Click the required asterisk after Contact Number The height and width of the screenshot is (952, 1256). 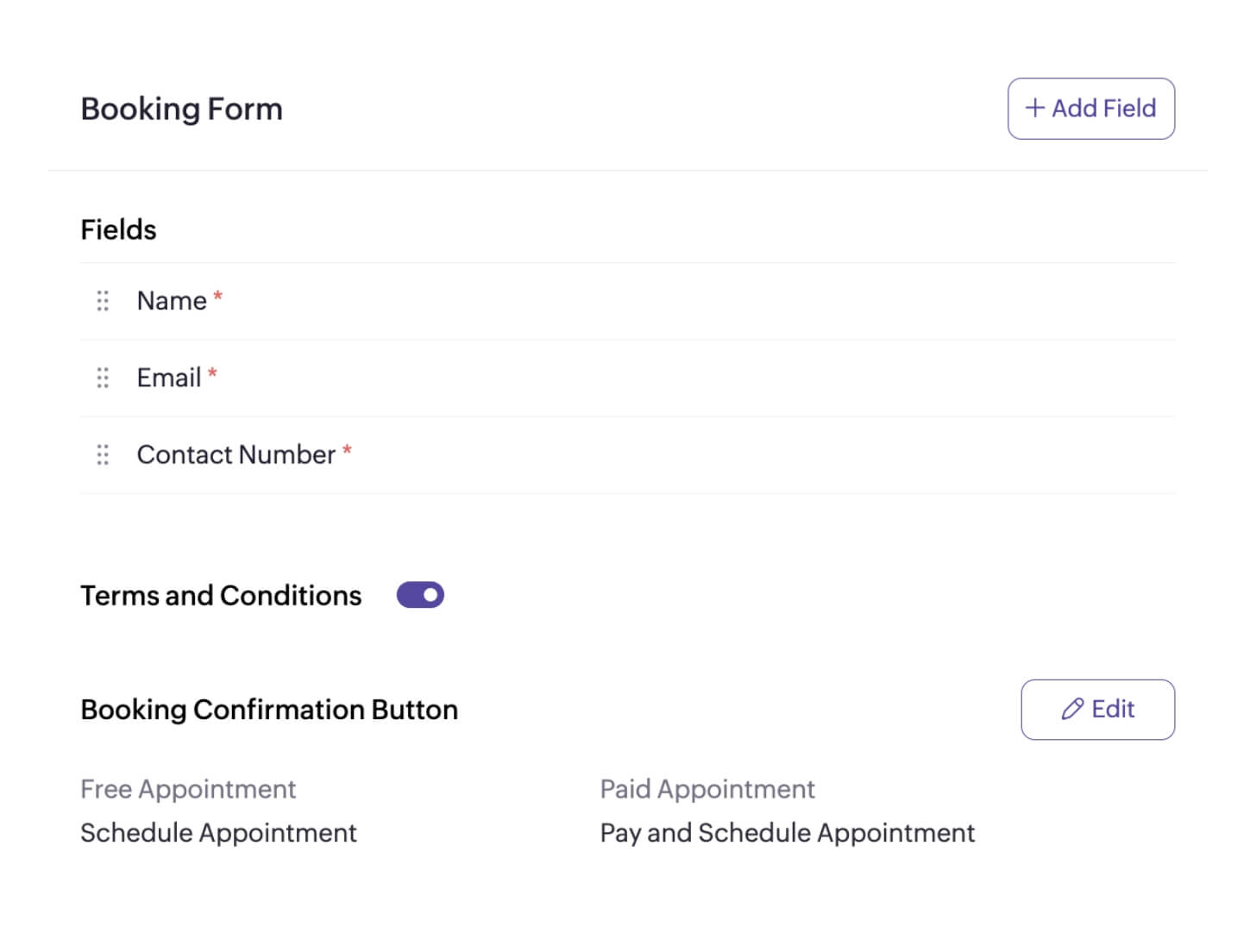(347, 450)
